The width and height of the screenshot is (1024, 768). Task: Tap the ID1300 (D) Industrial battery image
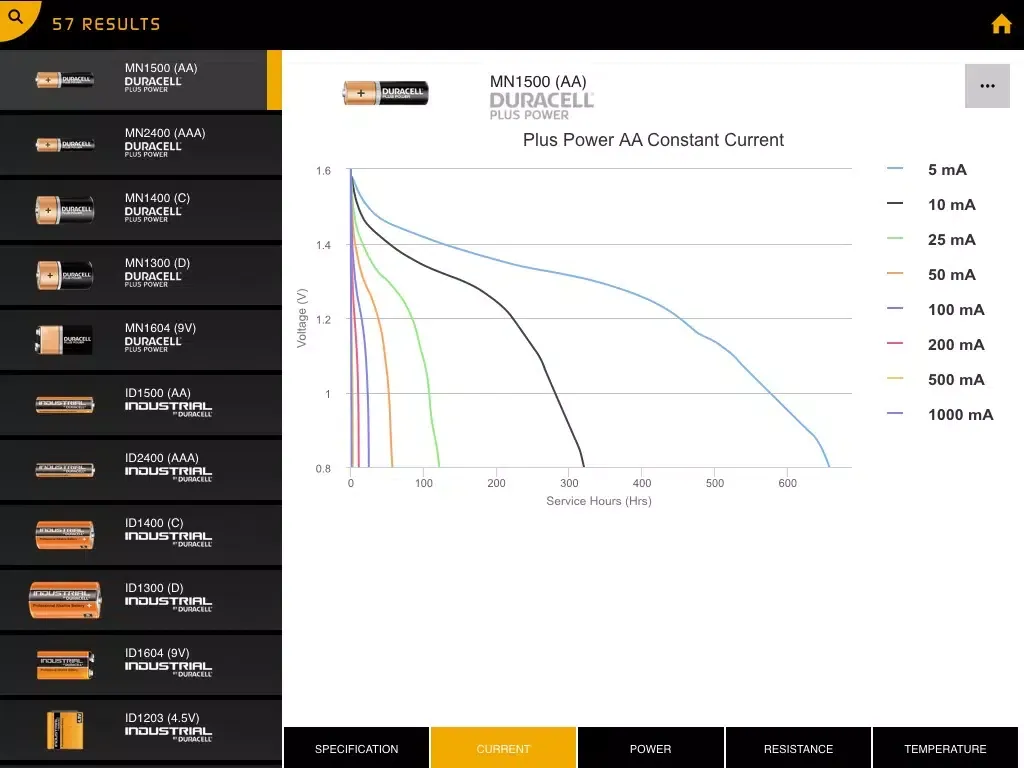[x=65, y=600]
